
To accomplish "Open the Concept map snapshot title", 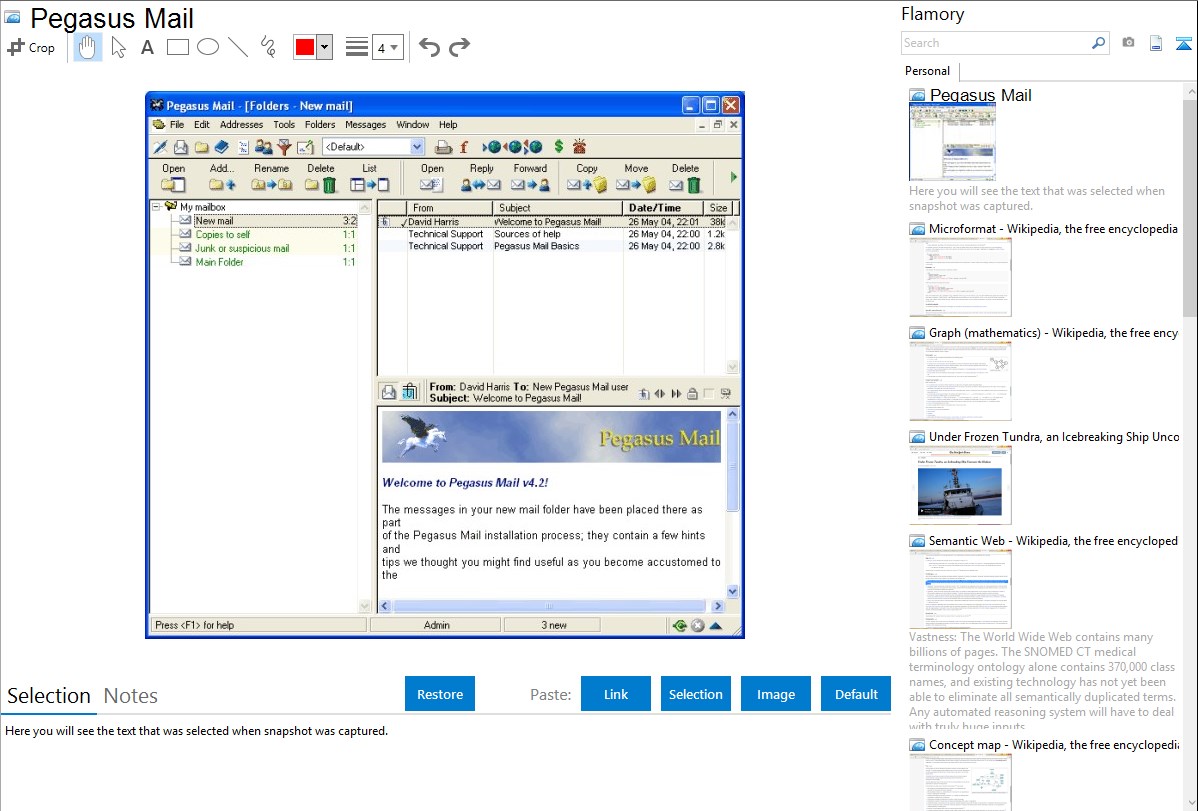I will tap(1053, 744).
